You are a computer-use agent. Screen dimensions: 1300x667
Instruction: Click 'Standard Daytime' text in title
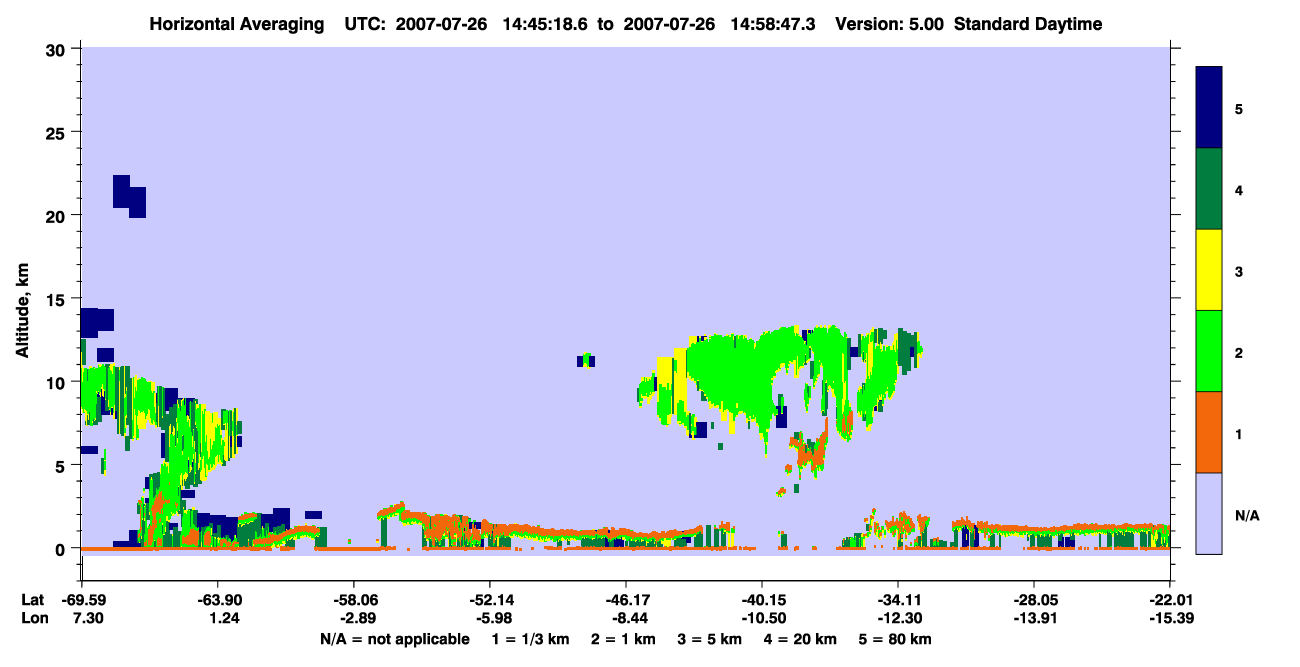coord(1028,24)
